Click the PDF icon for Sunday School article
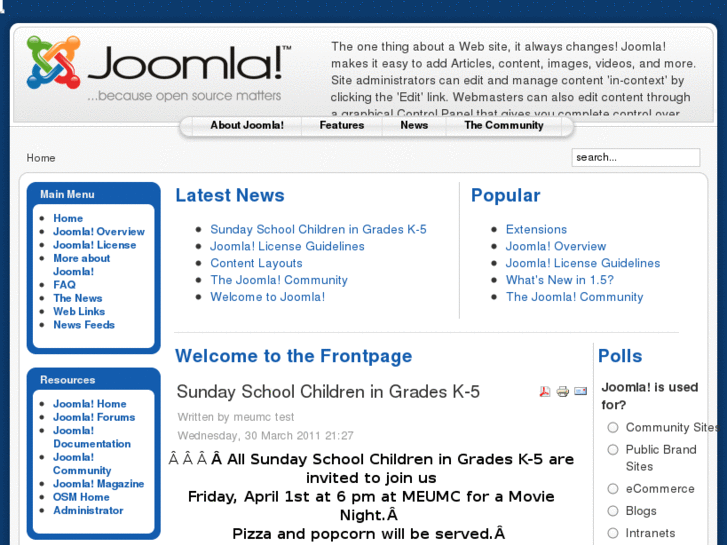Viewport: 727px width, 545px height. pos(544,391)
